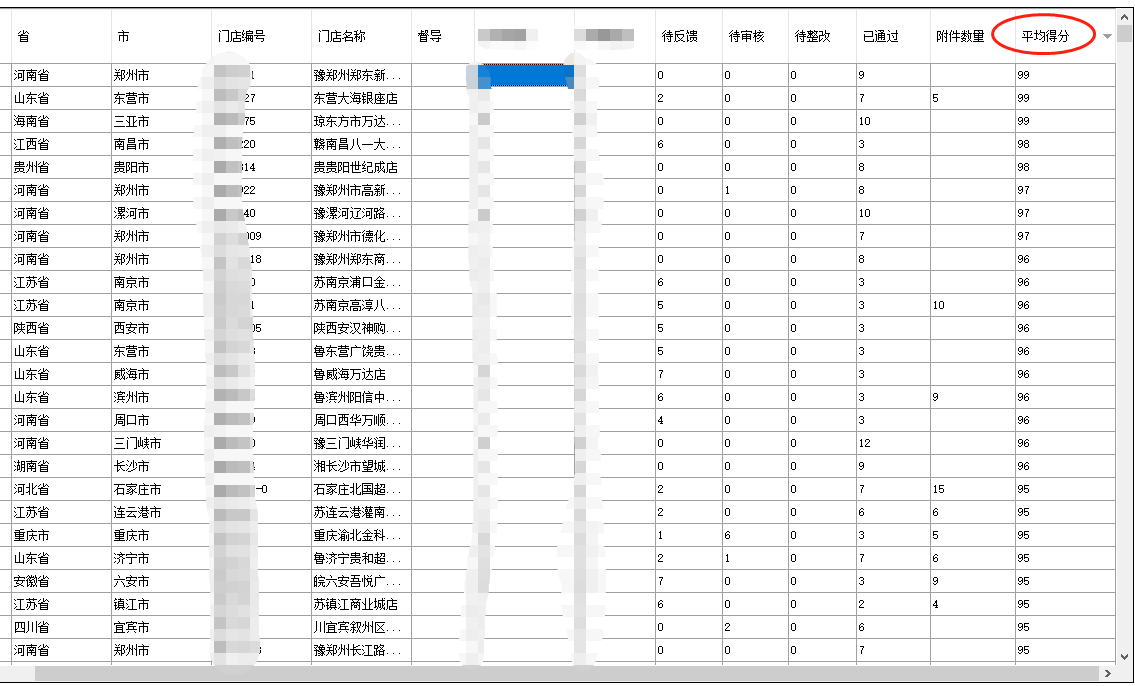The image size is (1135, 686).
Task: Click the 市 column header
Action: pos(123,37)
